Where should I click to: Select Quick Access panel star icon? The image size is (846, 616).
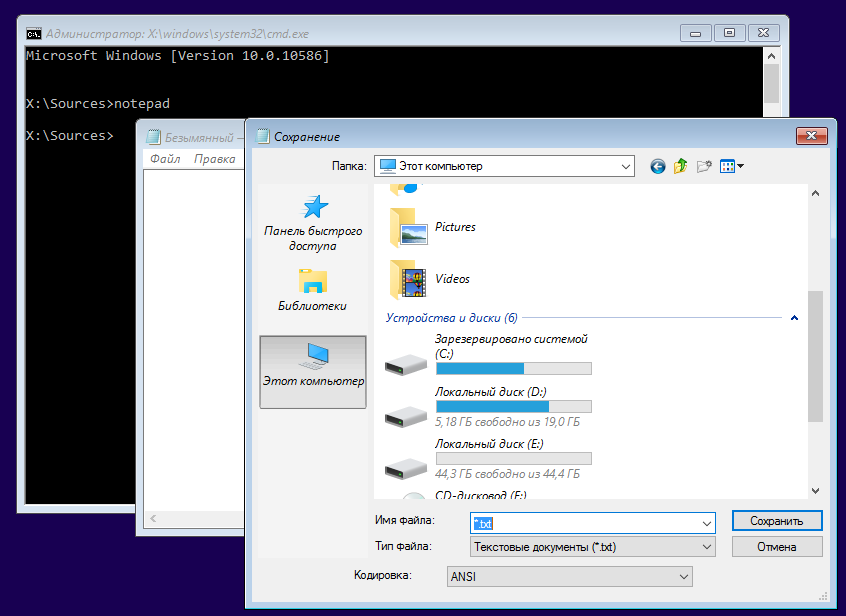tap(314, 207)
